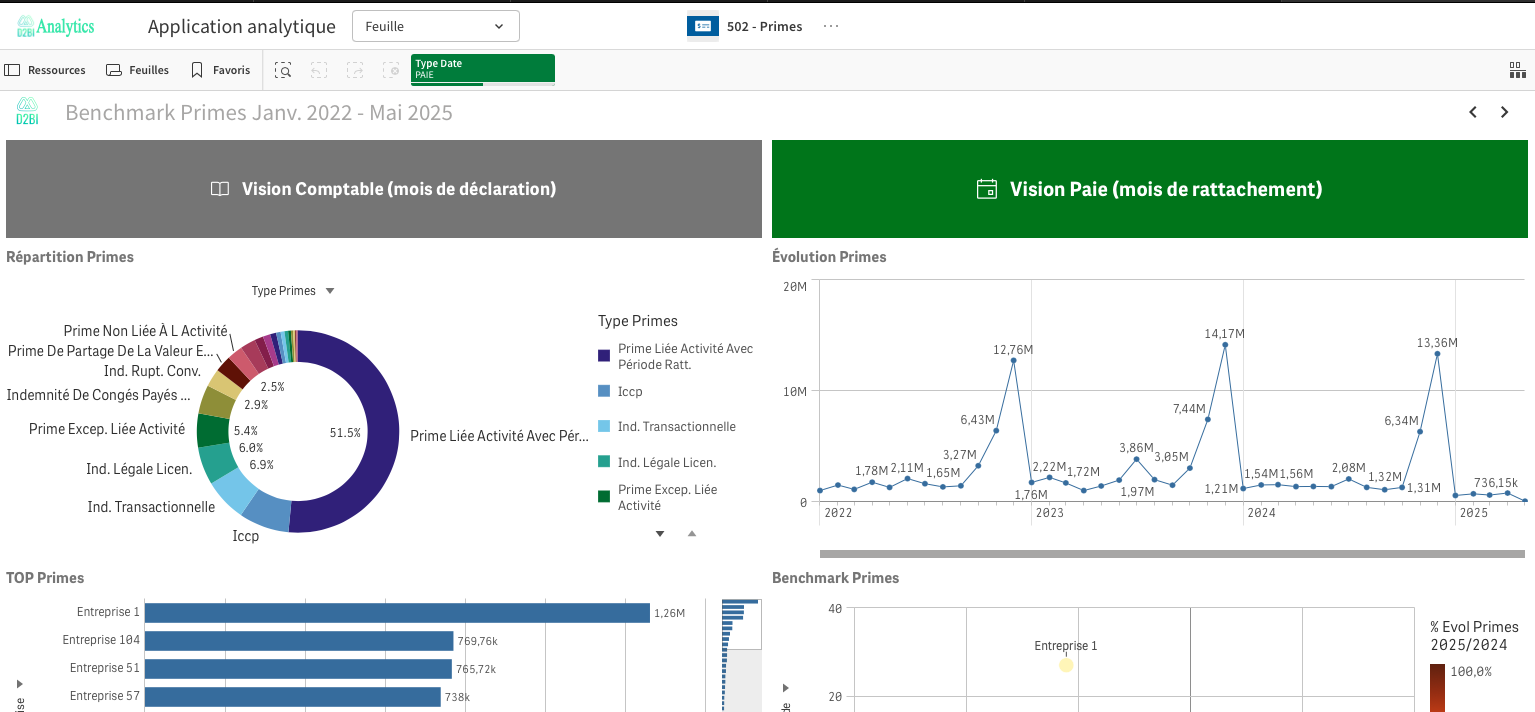1535x712 pixels.
Task: Expand the Type Primes dimension selector
Action: (292, 291)
